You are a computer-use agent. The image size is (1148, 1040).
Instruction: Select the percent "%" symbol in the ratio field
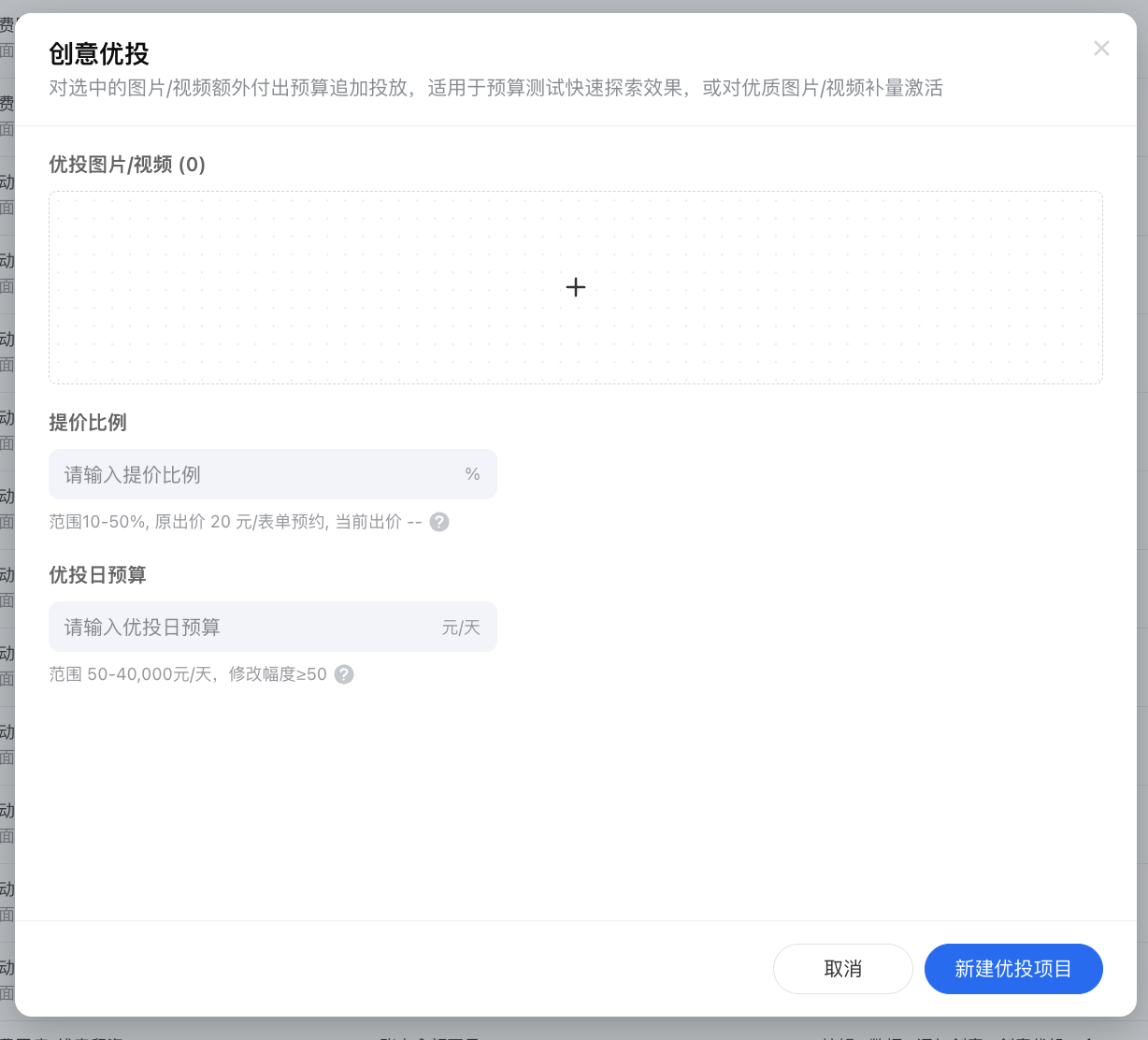coord(472,474)
